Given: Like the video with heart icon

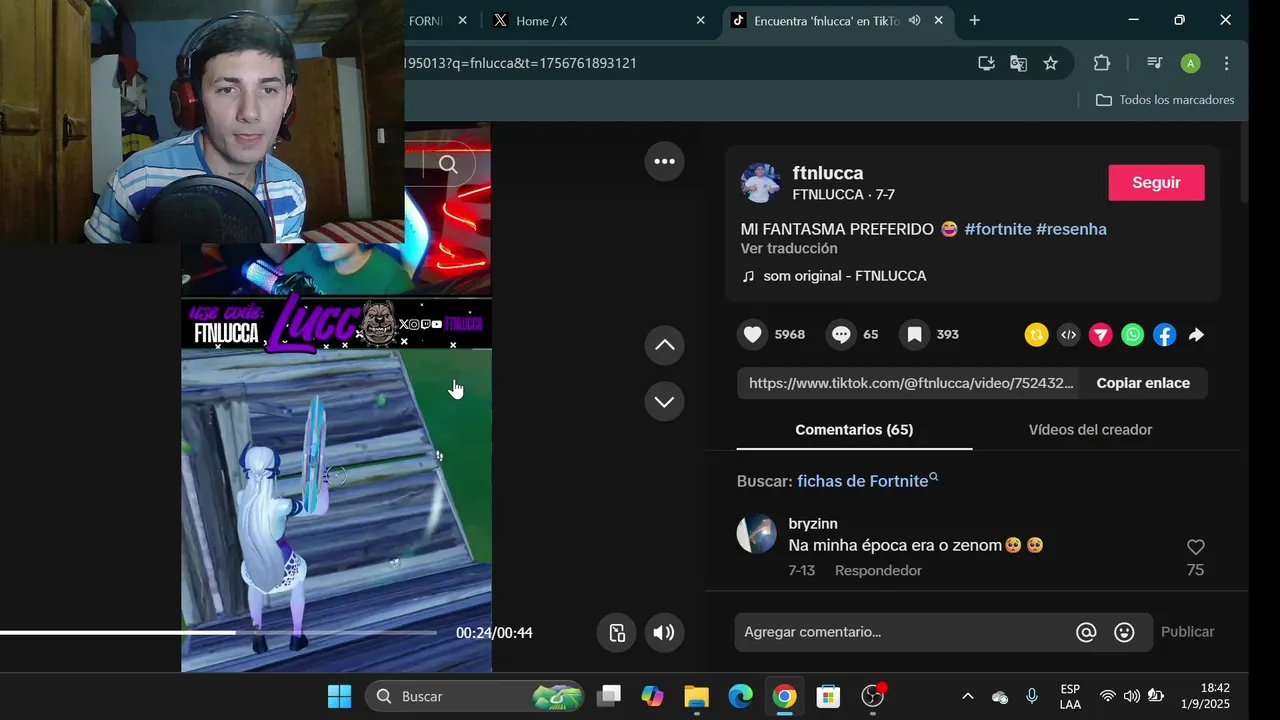Looking at the screenshot, I should (753, 334).
